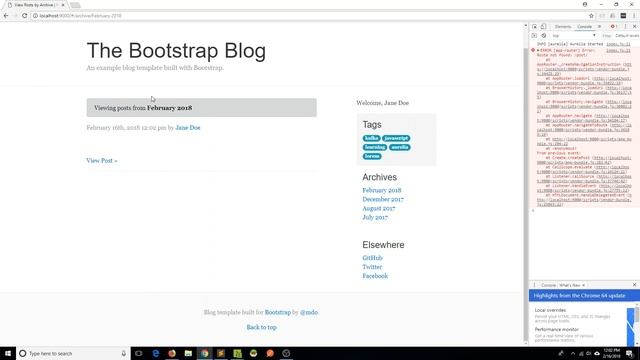Open the DevTools customize three-dot menu

(x=625, y=27)
